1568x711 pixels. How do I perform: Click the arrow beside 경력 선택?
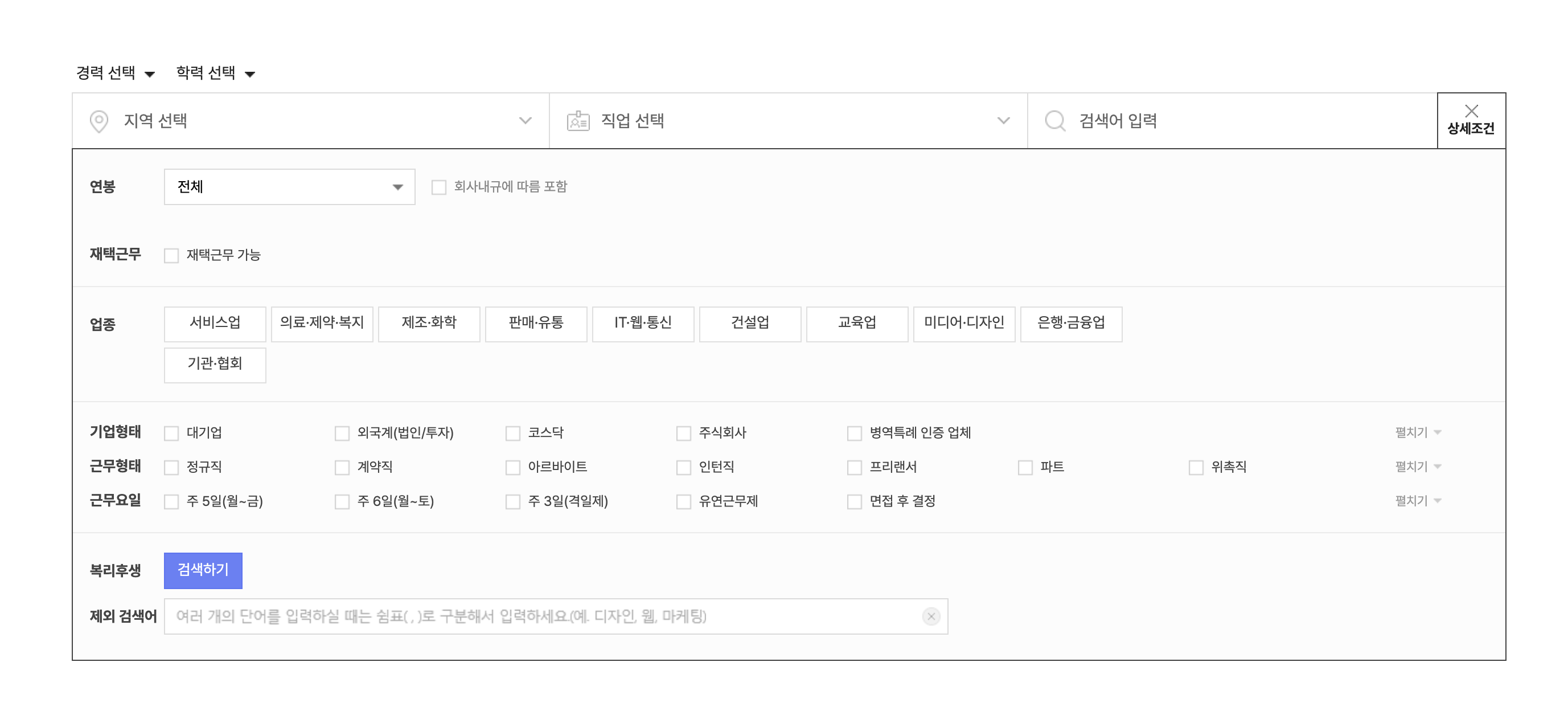tap(150, 74)
